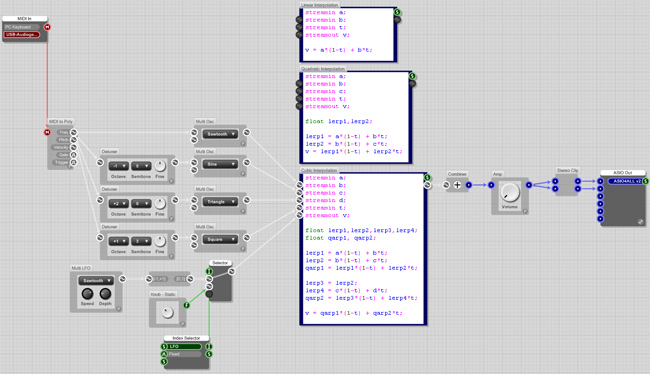The image size is (650, 374).
Task: Click the red MIDI connector on MIDI In
Action: click(47, 27)
